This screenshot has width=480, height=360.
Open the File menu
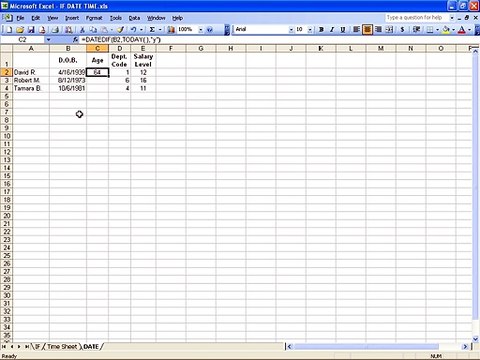20,18
